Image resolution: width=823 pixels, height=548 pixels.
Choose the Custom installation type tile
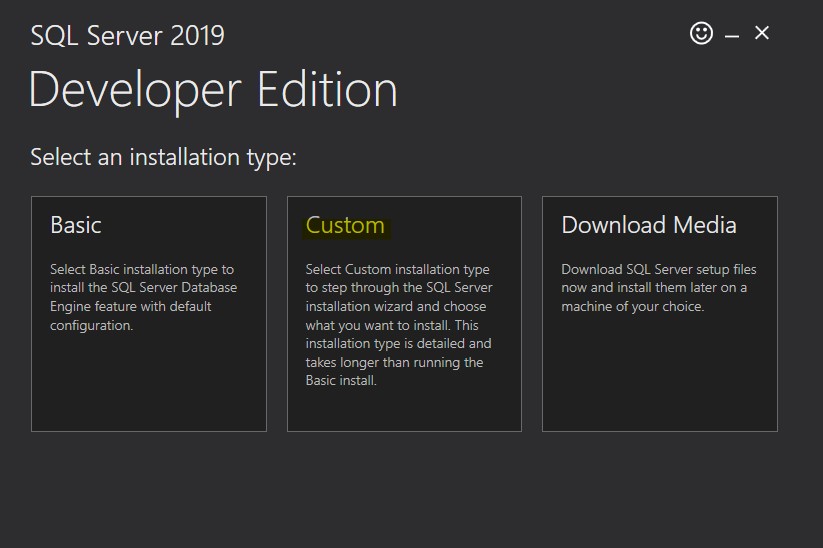point(404,314)
